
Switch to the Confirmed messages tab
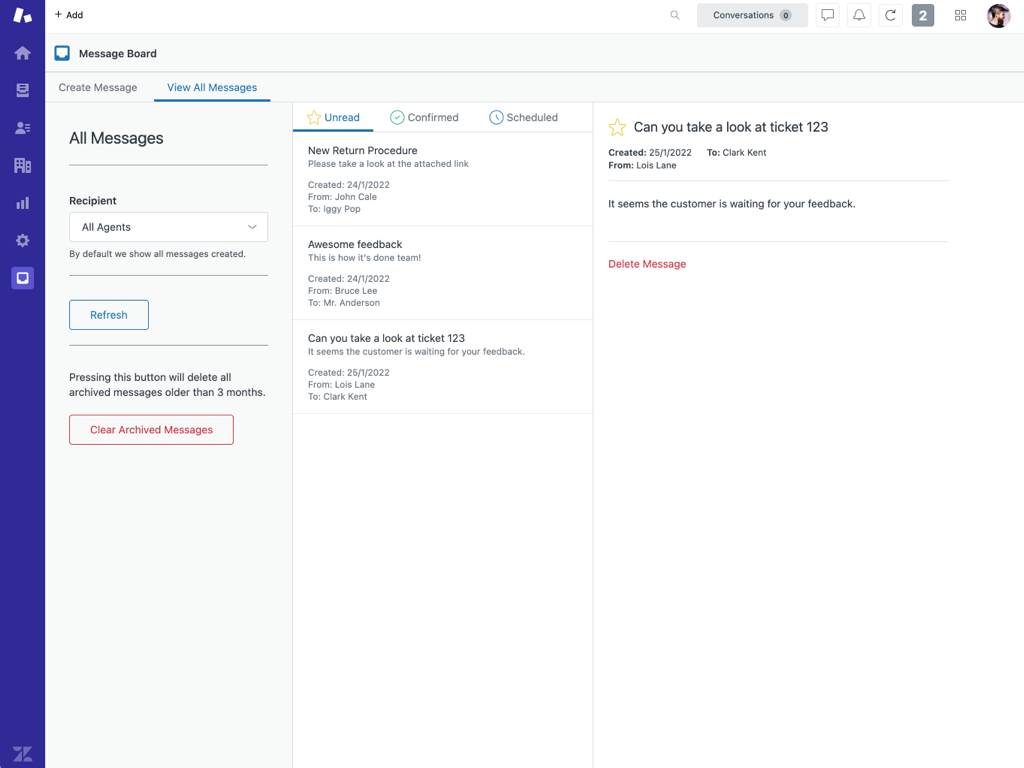(424, 117)
